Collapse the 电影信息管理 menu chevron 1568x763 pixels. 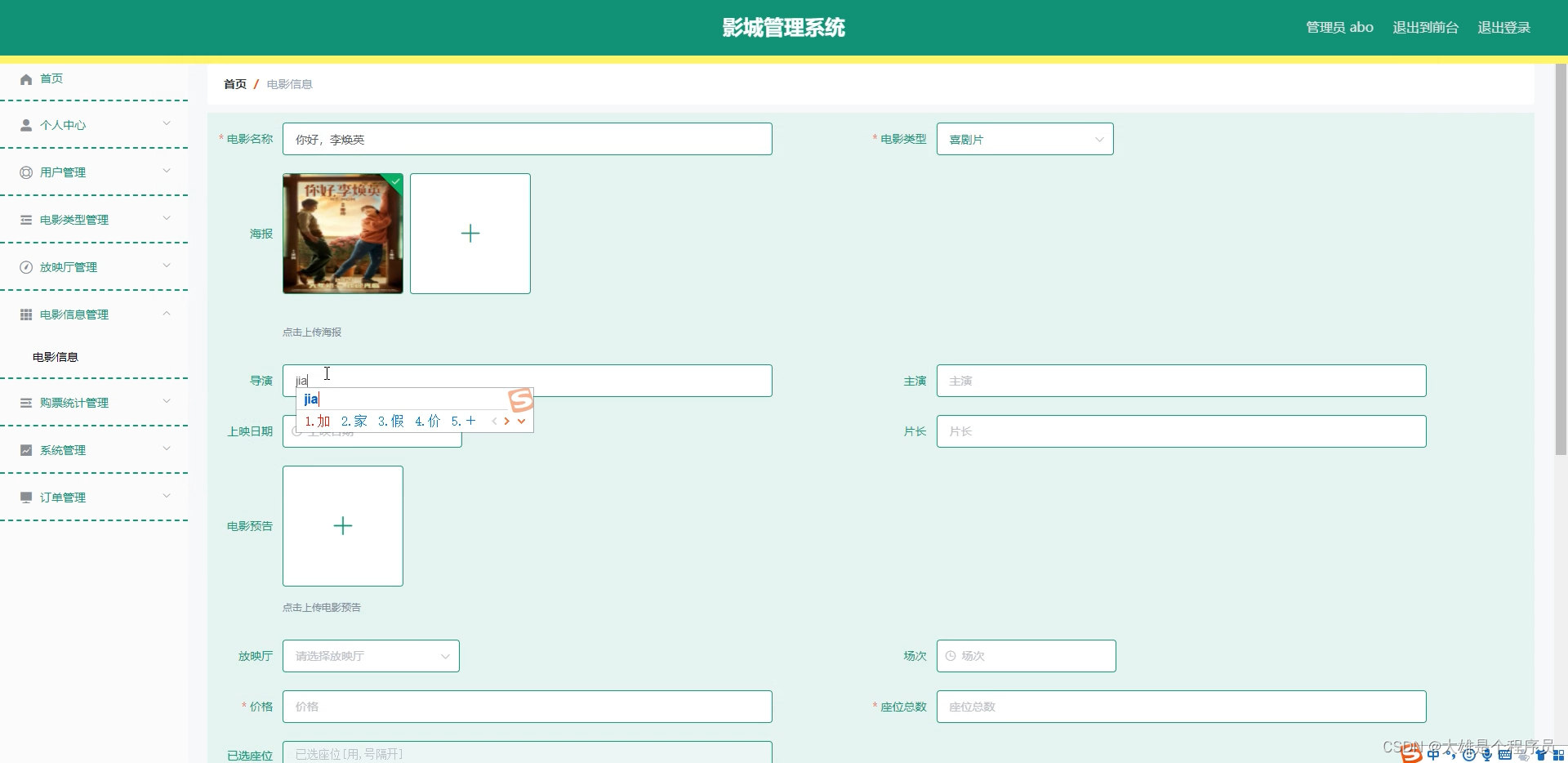[x=167, y=313]
